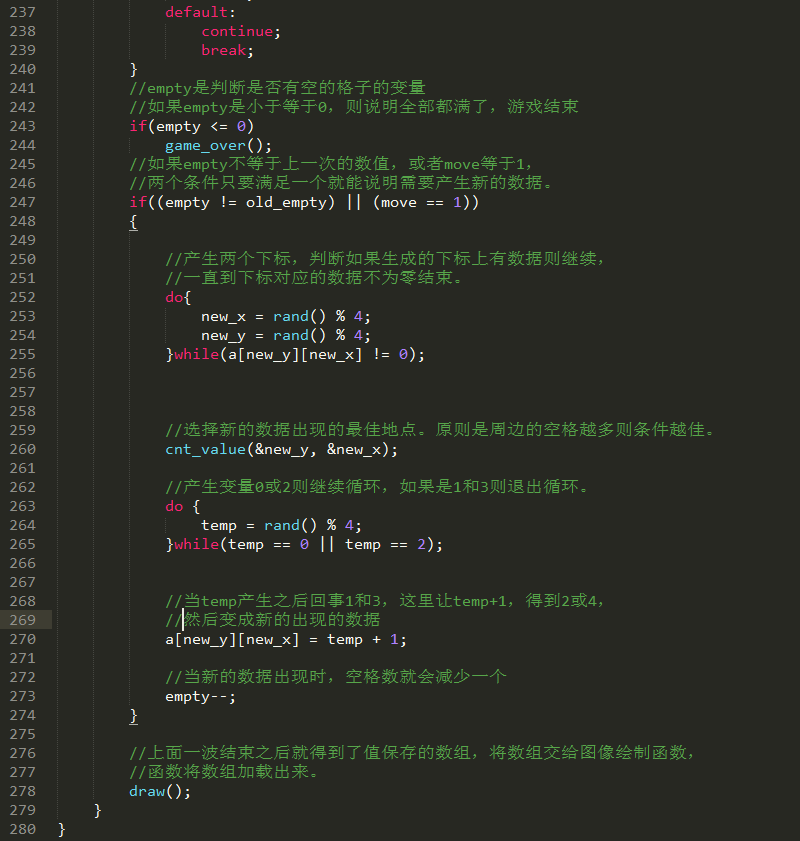The image size is (800, 841).
Task: Click 'continue' keyword on line 238
Action: click(x=237, y=31)
